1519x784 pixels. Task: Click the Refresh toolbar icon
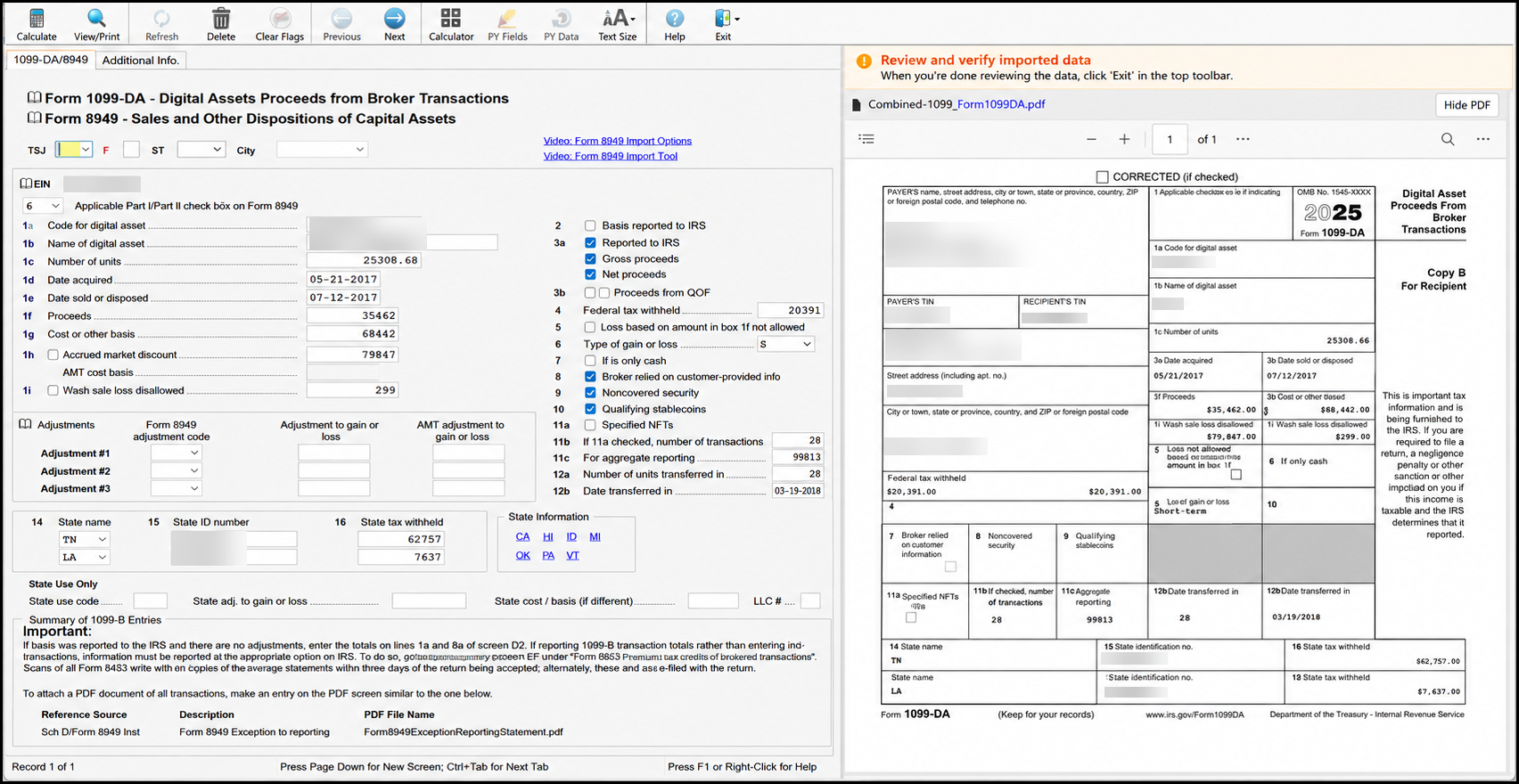[x=161, y=24]
